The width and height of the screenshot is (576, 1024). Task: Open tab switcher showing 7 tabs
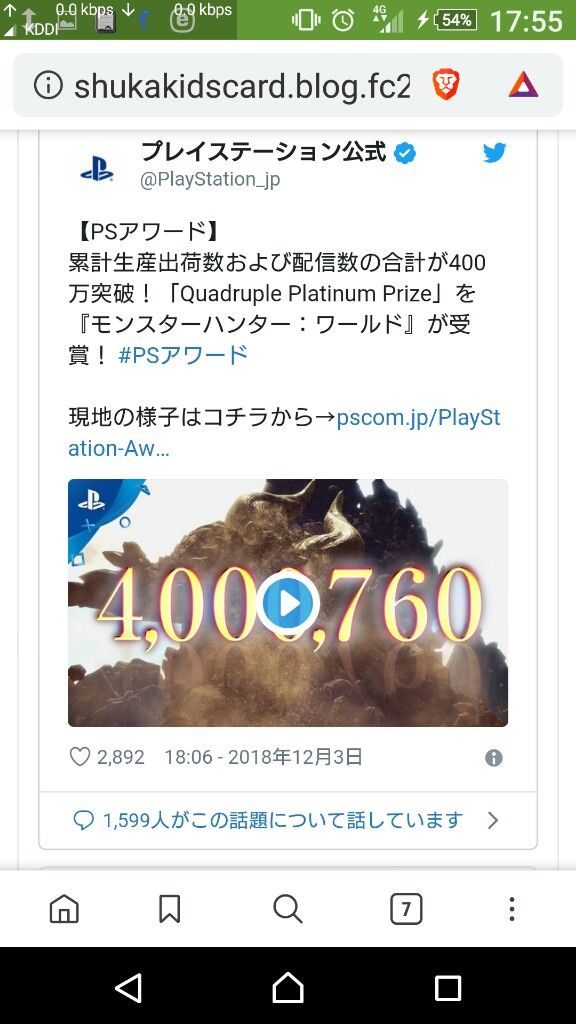click(406, 908)
